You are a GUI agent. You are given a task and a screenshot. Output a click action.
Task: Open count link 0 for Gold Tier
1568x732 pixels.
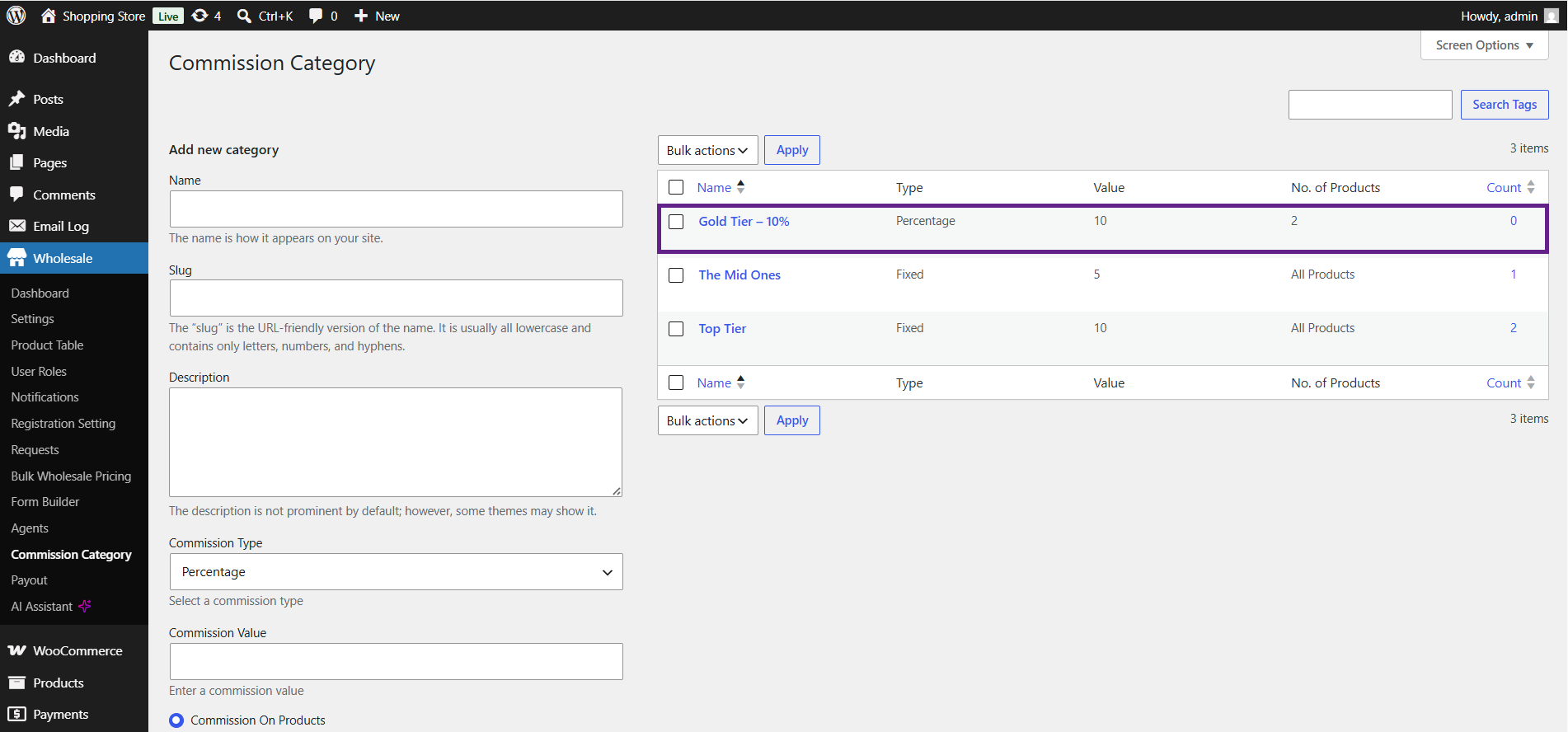(1514, 221)
